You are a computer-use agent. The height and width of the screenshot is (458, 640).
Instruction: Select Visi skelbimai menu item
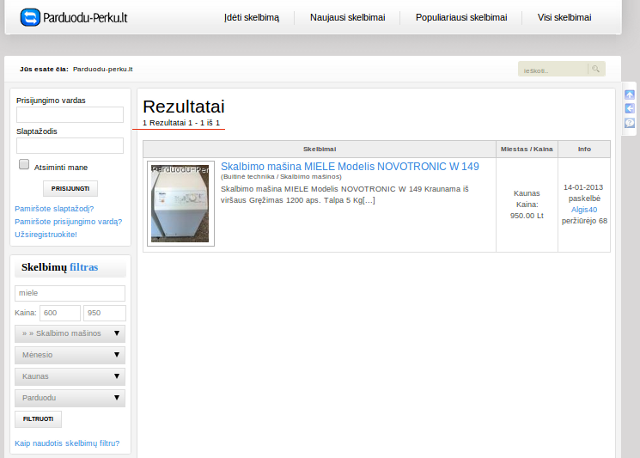[x=564, y=18]
